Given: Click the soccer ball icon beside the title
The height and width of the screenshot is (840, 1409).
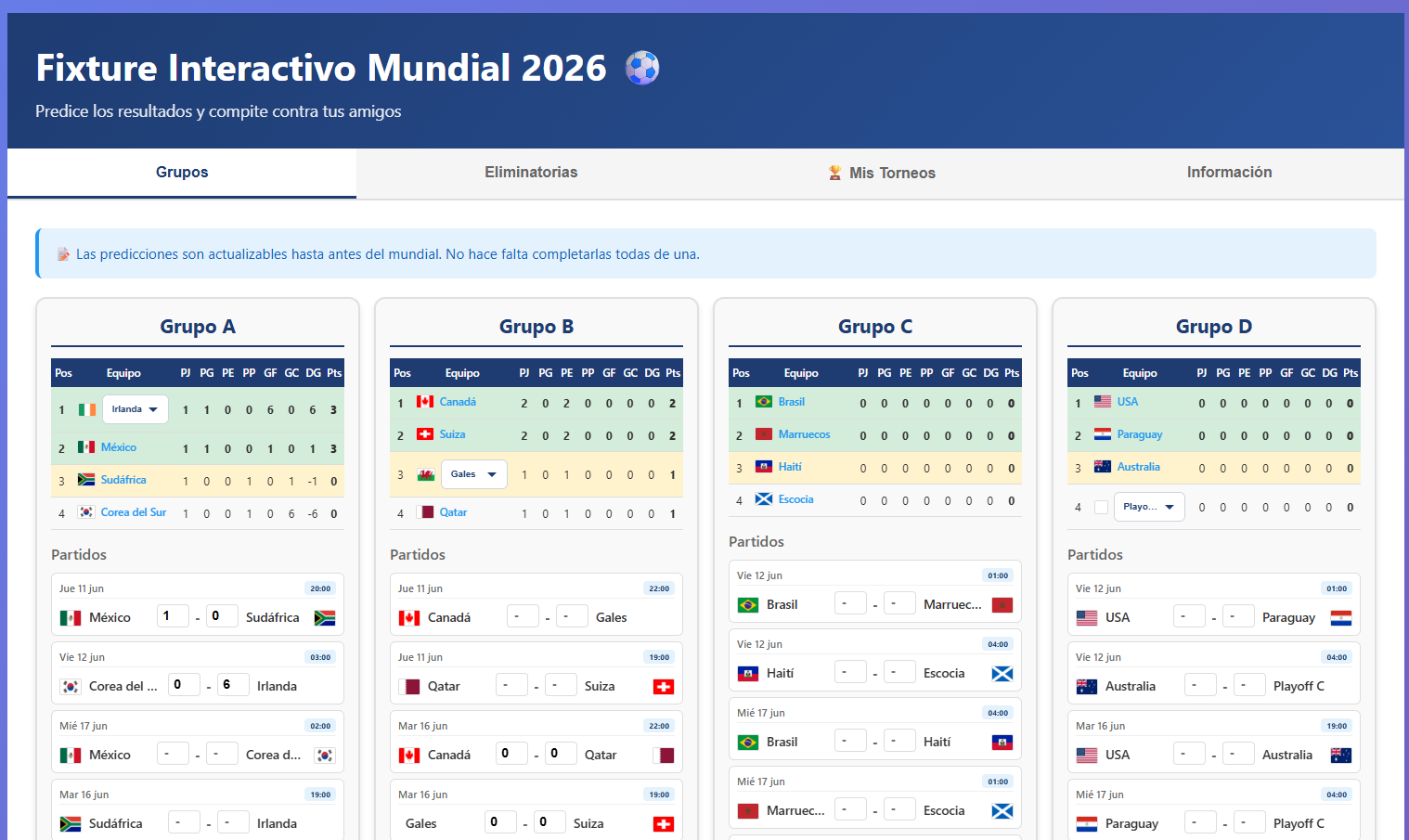Looking at the screenshot, I should pyautogui.click(x=641, y=67).
